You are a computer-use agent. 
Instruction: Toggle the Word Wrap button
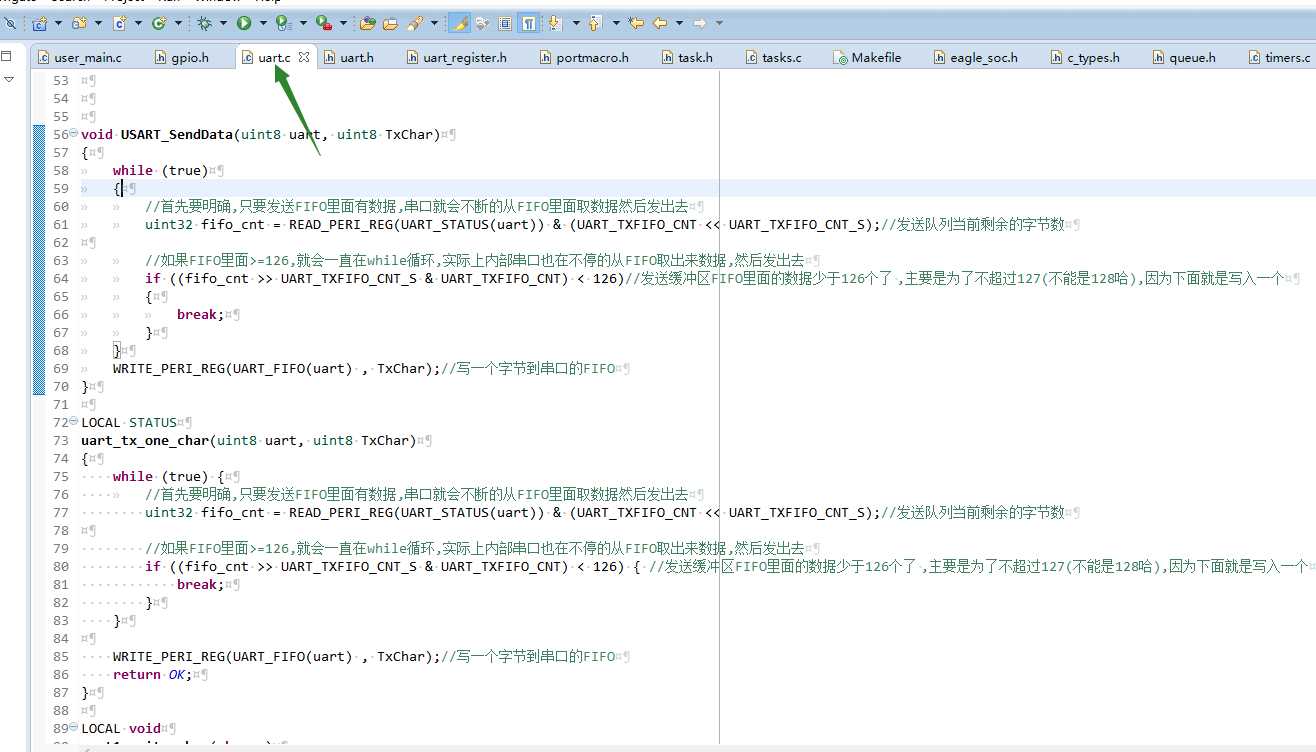(x=481, y=22)
